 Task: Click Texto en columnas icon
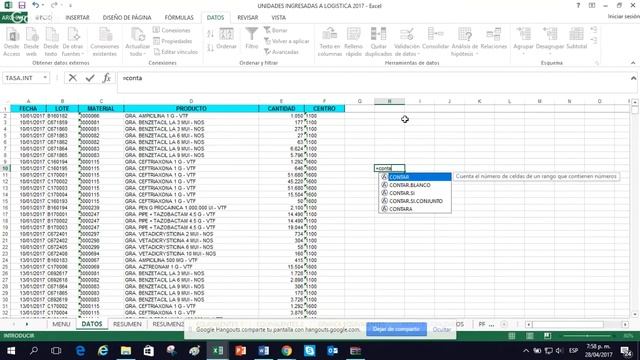pos(329,42)
